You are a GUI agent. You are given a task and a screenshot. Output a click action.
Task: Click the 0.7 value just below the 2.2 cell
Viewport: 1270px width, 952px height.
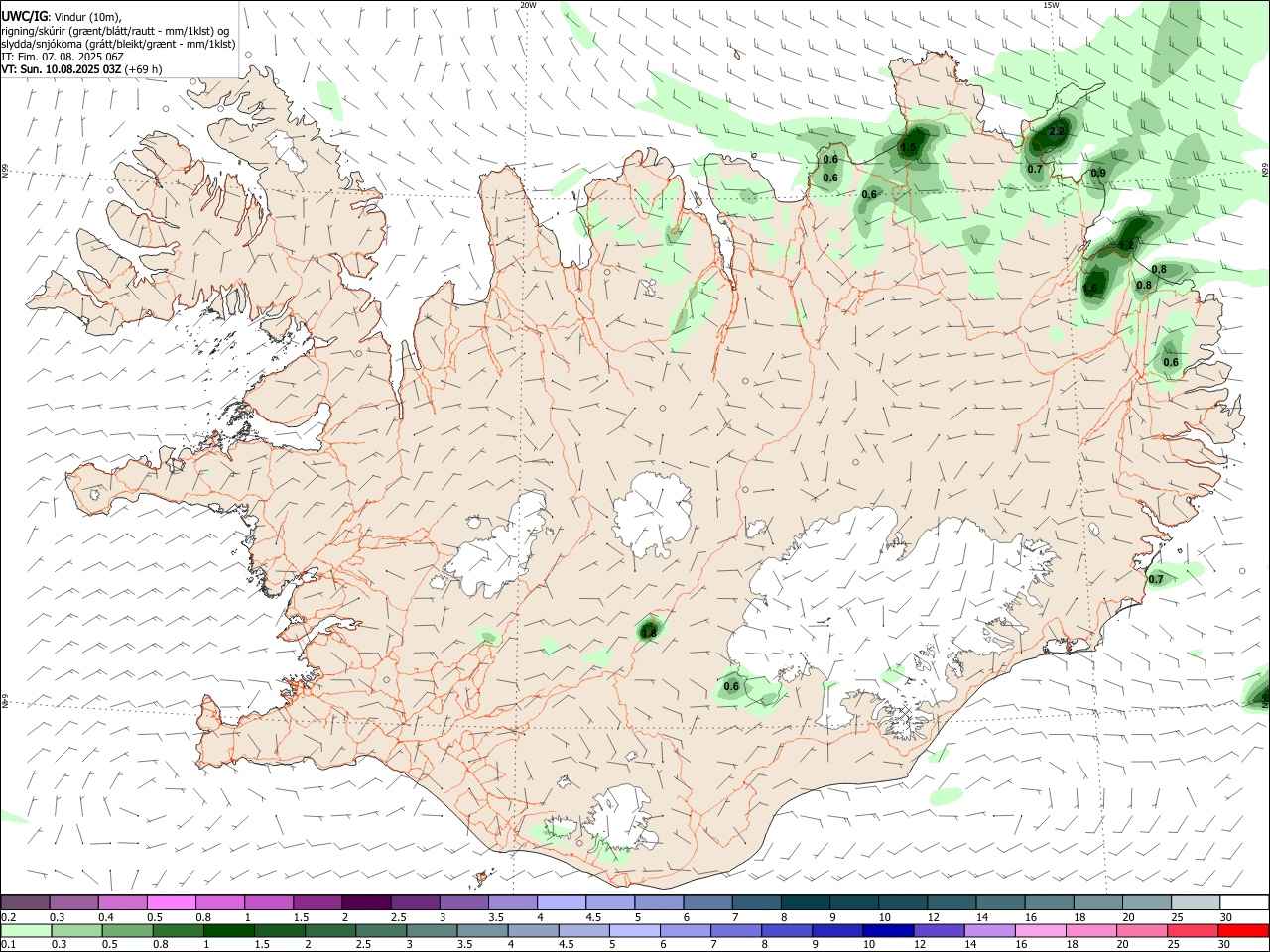(x=1035, y=169)
